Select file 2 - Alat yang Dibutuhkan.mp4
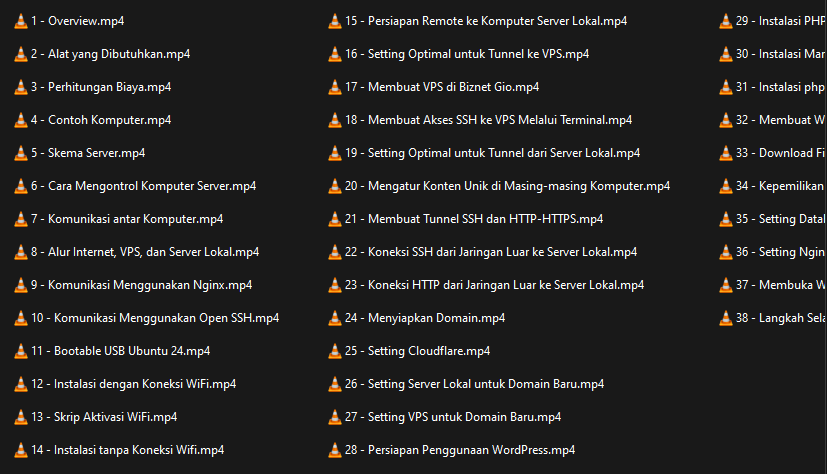The width and height of the screenshot is (827, 474). 111,54
